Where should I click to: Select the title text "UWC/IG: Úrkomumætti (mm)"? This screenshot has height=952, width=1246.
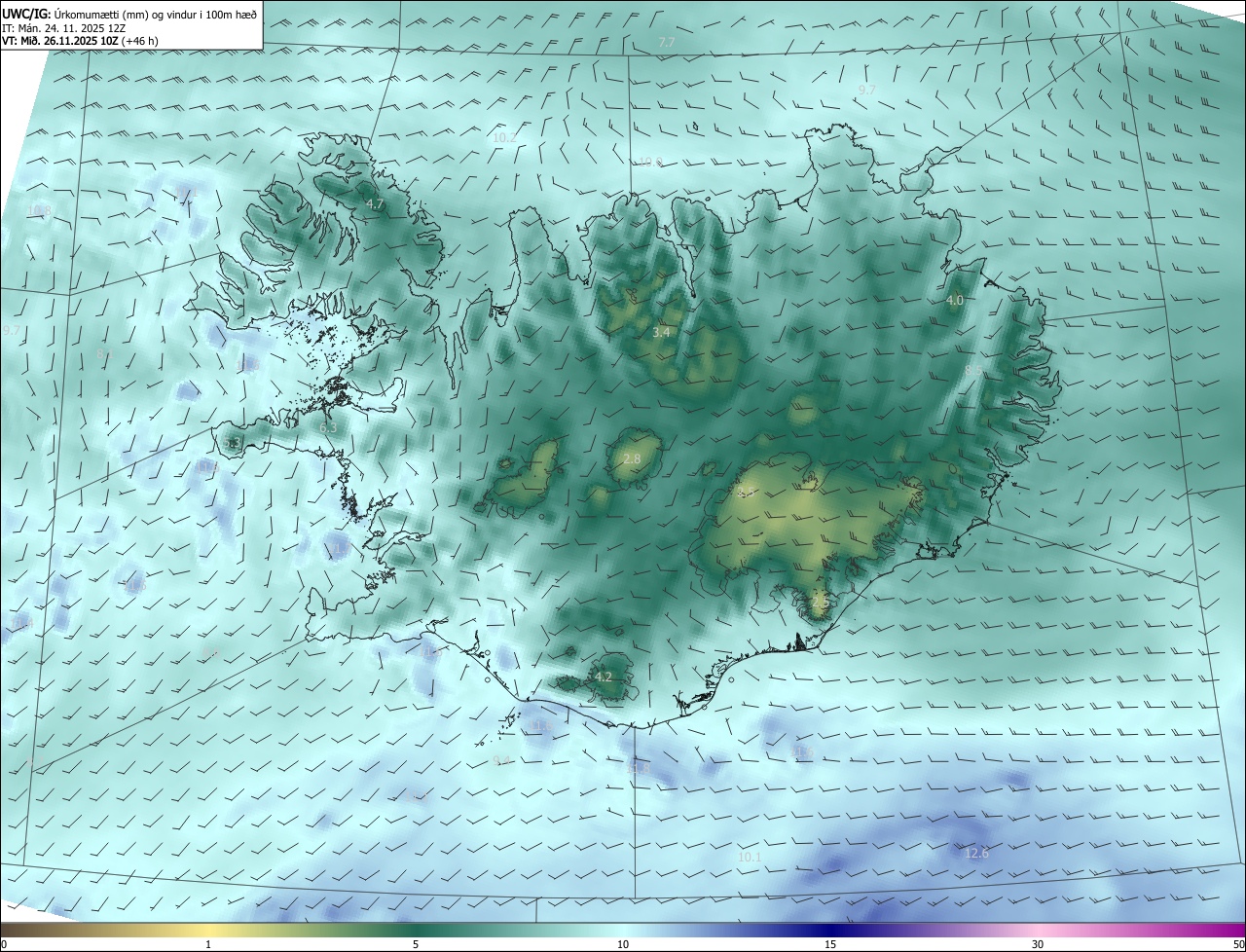77,13
